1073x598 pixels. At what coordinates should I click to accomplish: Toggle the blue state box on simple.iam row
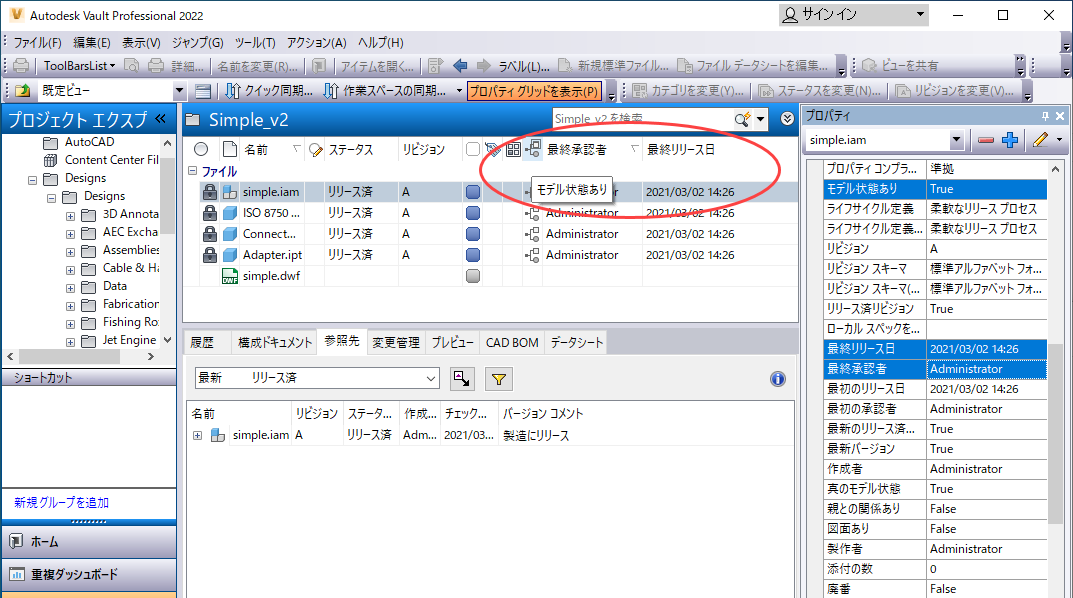coord(472,192)
